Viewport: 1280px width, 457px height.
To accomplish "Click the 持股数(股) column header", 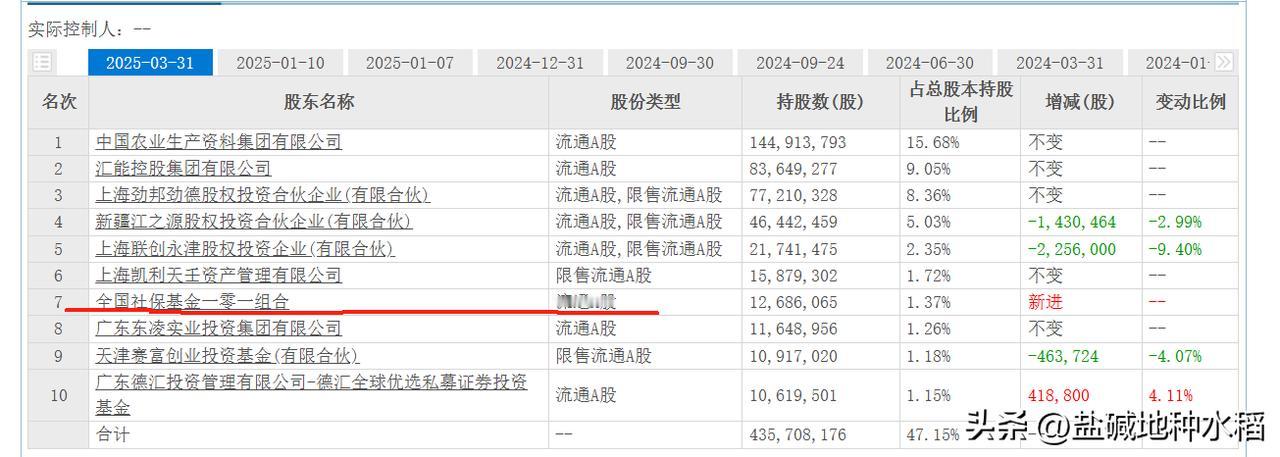I will [820, 101].
